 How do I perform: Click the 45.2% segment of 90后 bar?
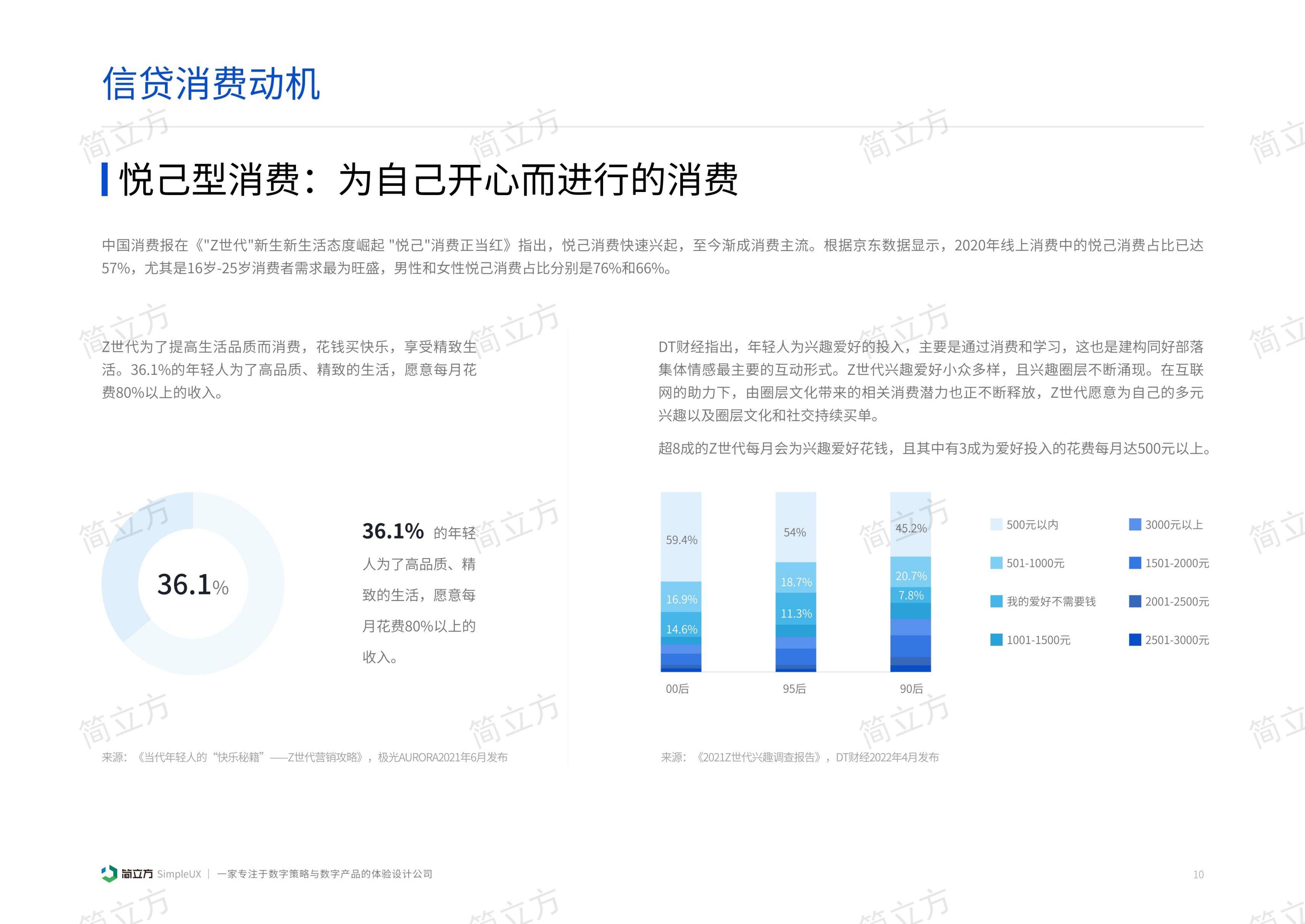coord(910,524)
